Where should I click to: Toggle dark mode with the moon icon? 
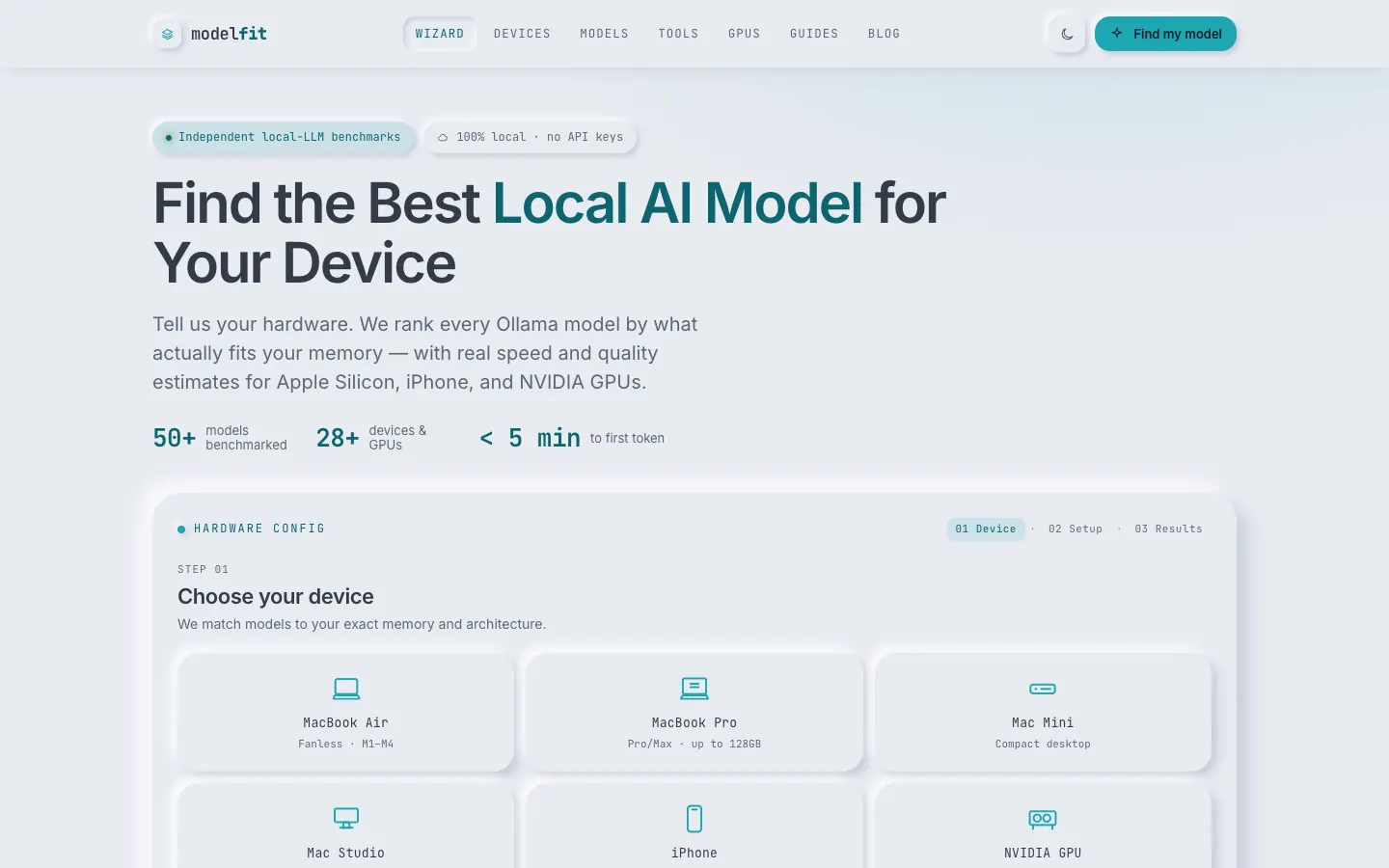click(1067, 34)
